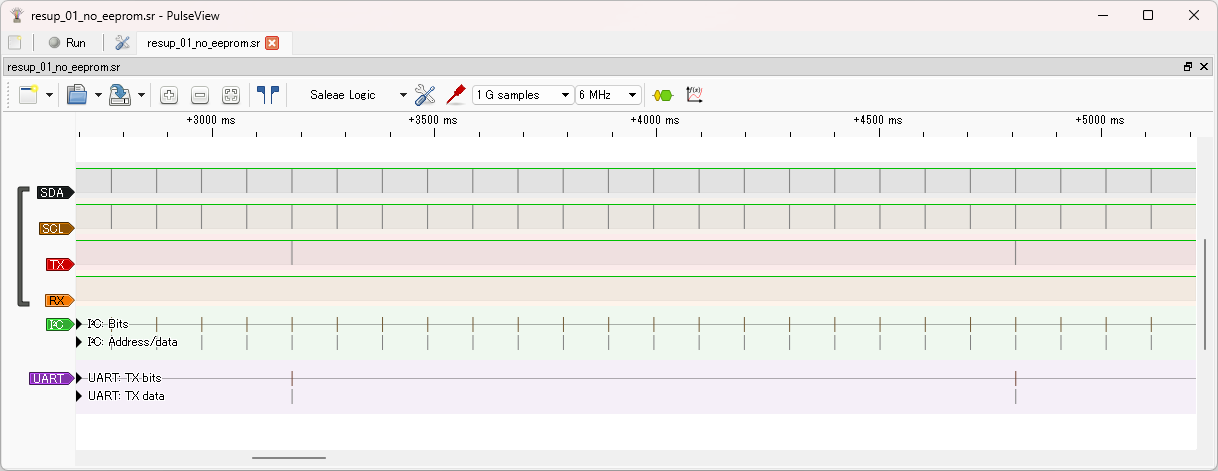Select the SCL channel label
The height and width of the screenshot is (471, 1218).
(55, 228)
